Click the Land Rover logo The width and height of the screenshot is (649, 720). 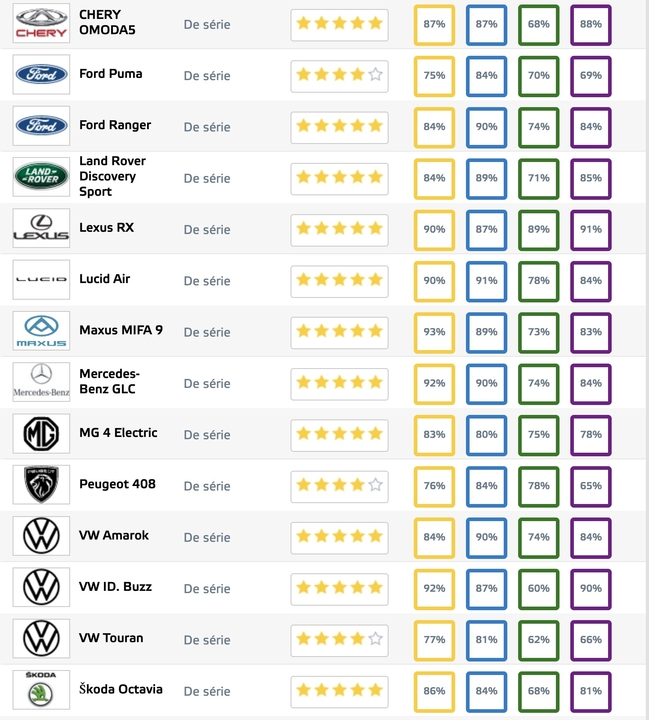(x=41, y=178)
